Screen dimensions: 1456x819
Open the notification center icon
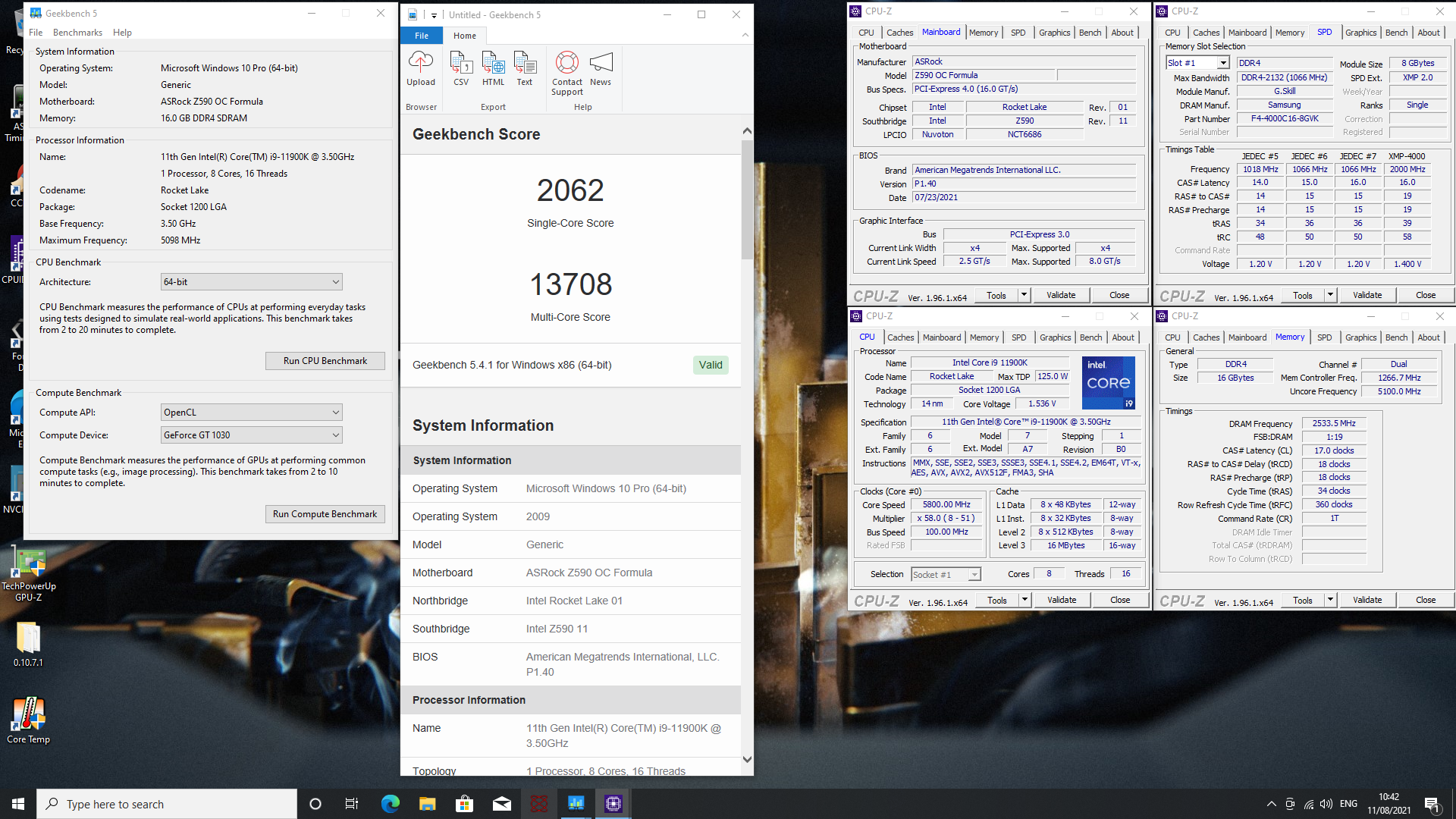coord(1432,804)
